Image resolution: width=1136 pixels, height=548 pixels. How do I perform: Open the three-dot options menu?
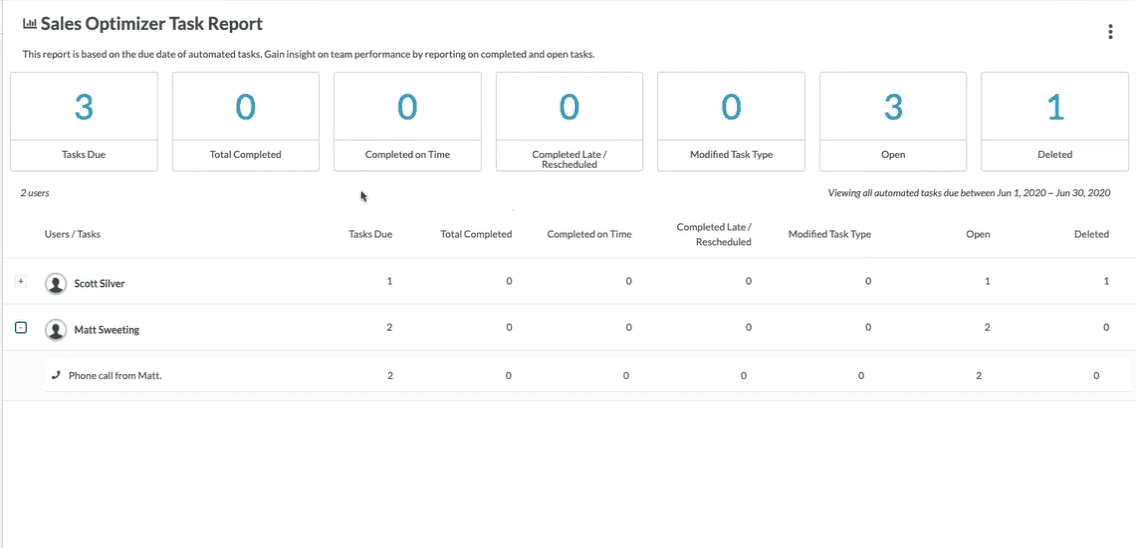pyautogui.click(x=1110, y=32)
